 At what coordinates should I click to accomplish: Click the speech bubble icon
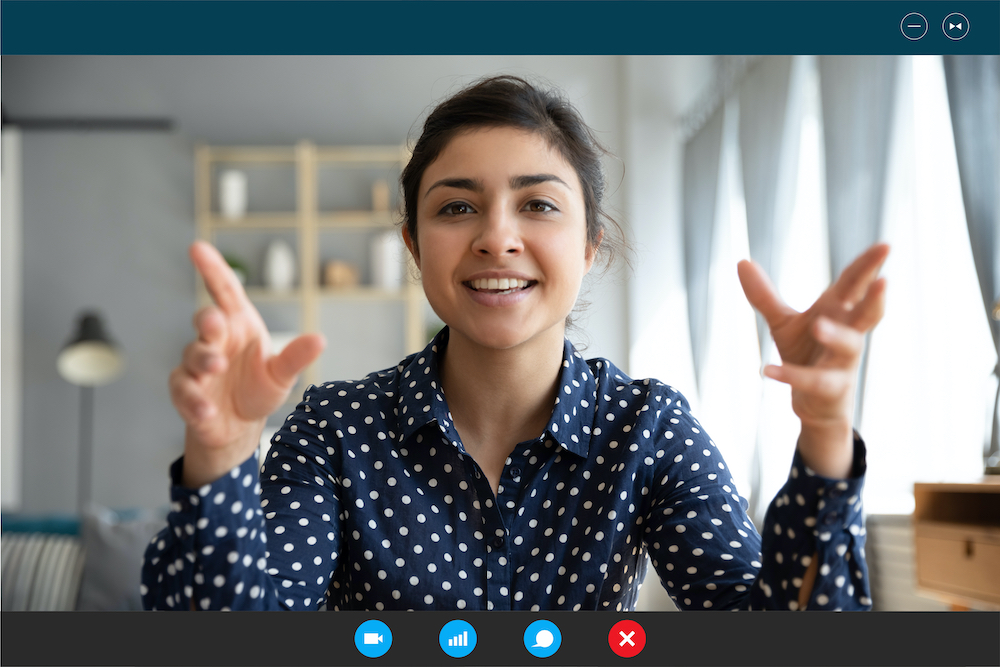click(542, 638)
